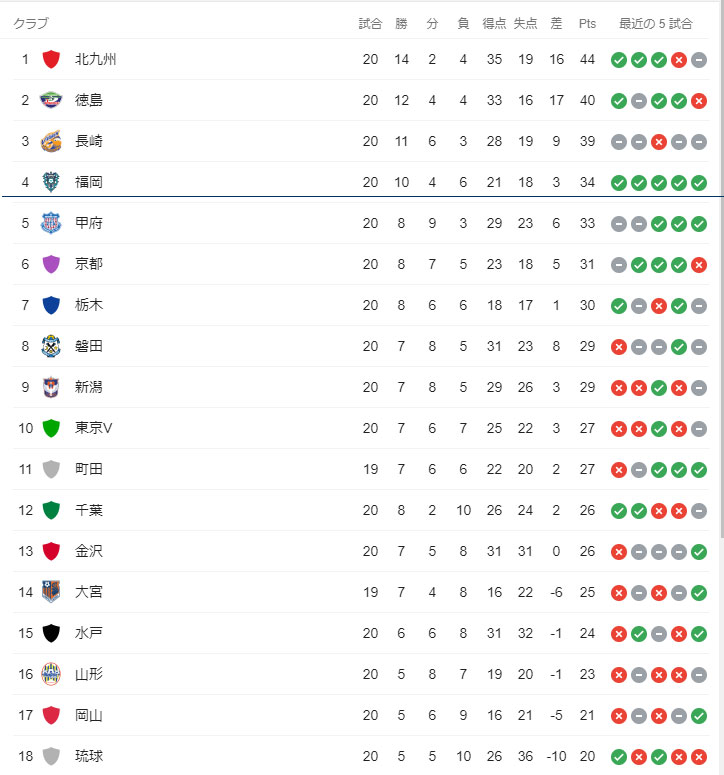Viewport: 724px width, 775px height.
Task: Click the Pts column header
Action: pos(587,23)
